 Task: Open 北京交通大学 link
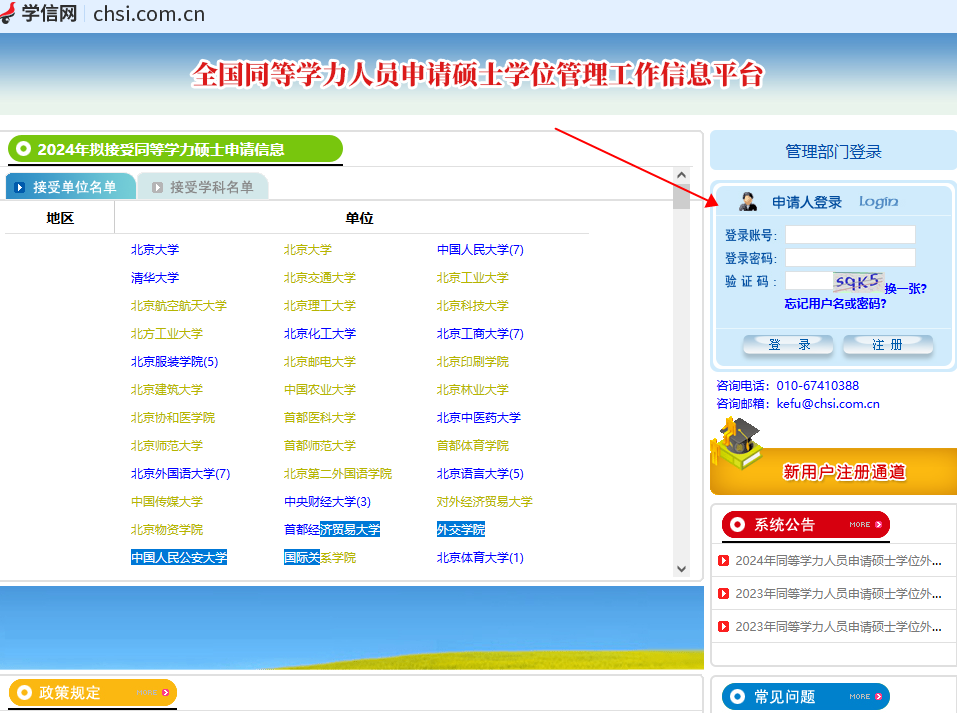(320, 278)
